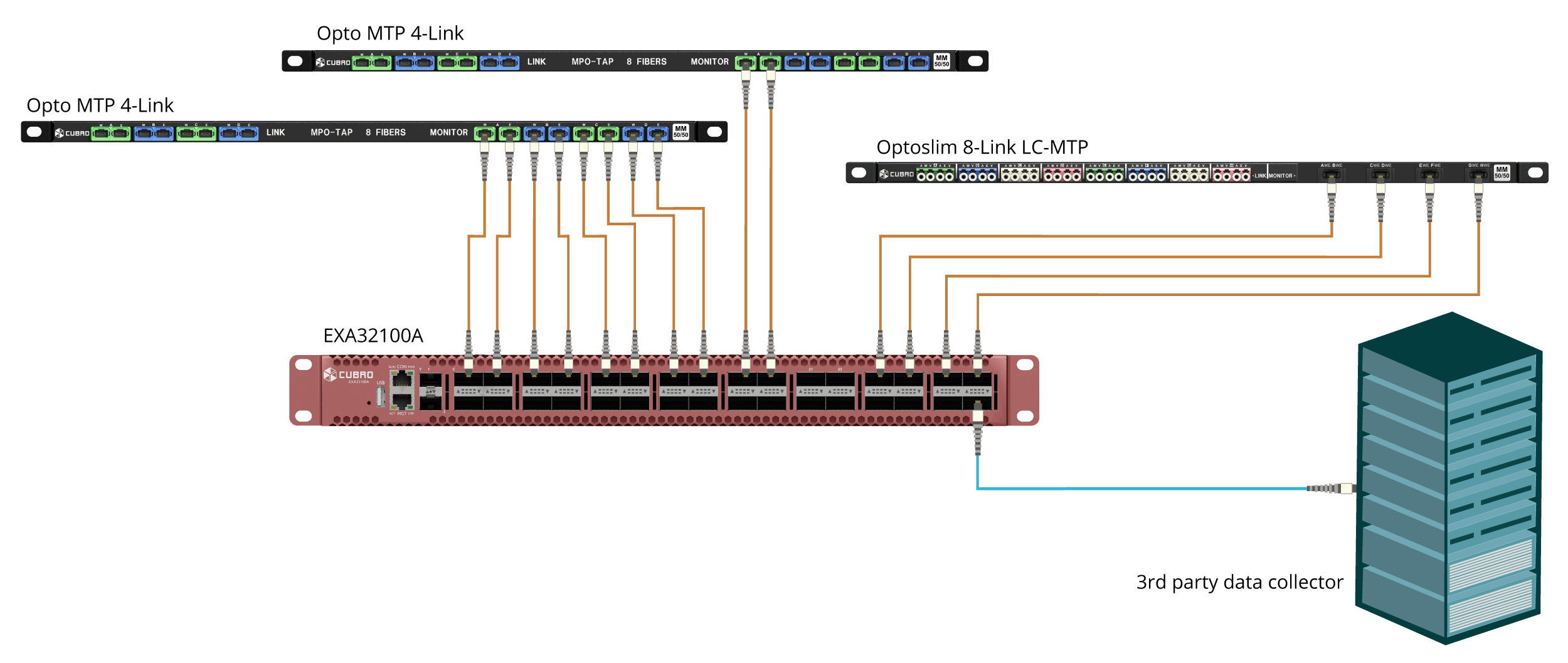Click the Cubro logo on the eight-cable Opto MTP panel
Viewport: 1568px width, 663px height.
[72, 133]
